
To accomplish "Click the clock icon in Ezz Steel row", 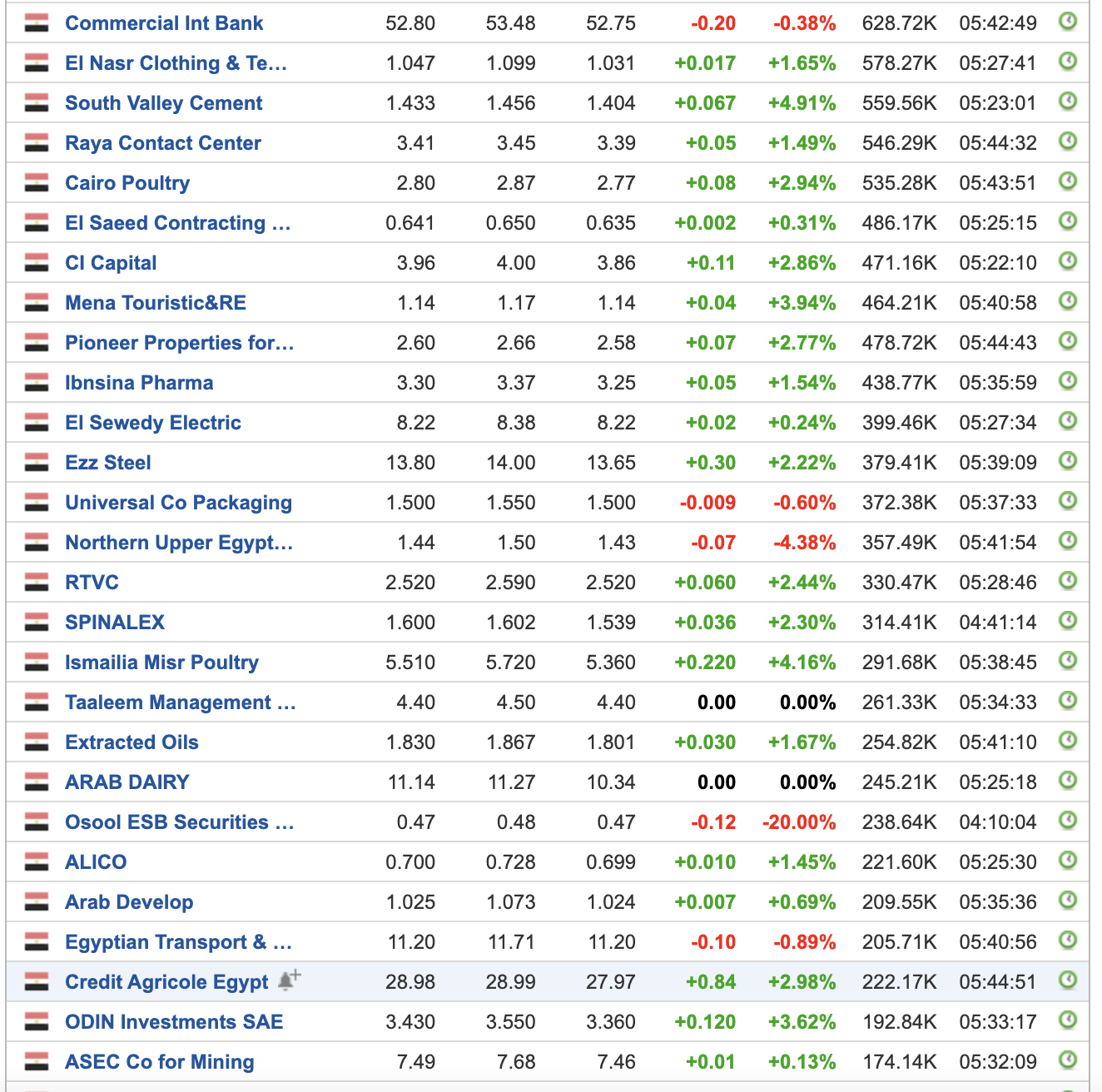I will [1068, 461].
